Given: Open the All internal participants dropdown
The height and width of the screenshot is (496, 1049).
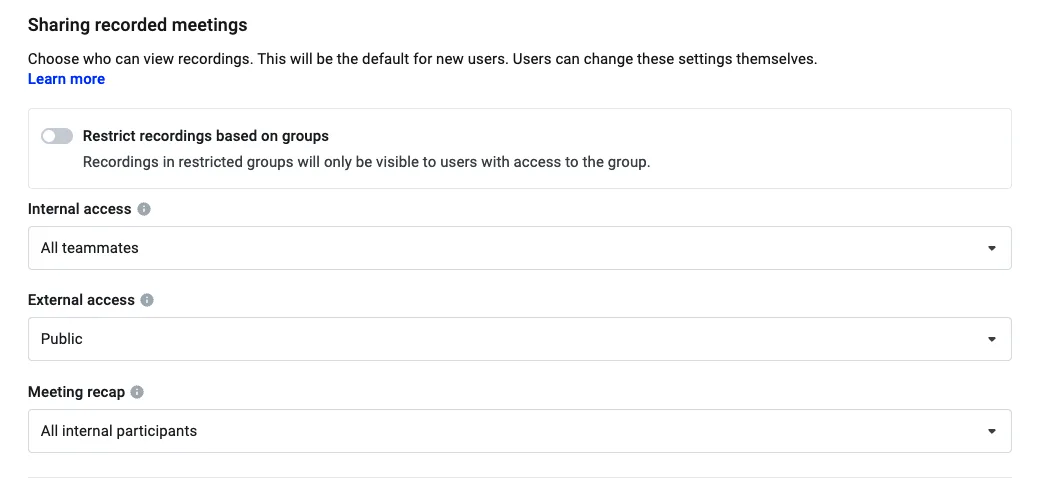Looking at the screenshot, I should (520, 431).
